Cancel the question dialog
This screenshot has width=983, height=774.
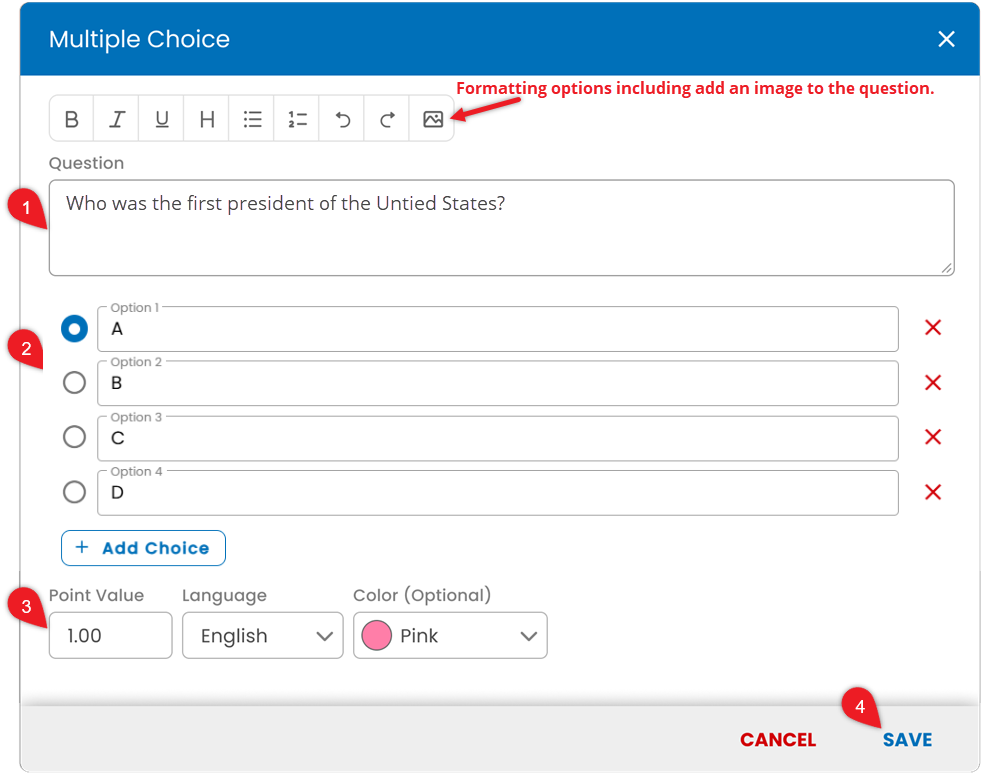(x=778, y=740)
